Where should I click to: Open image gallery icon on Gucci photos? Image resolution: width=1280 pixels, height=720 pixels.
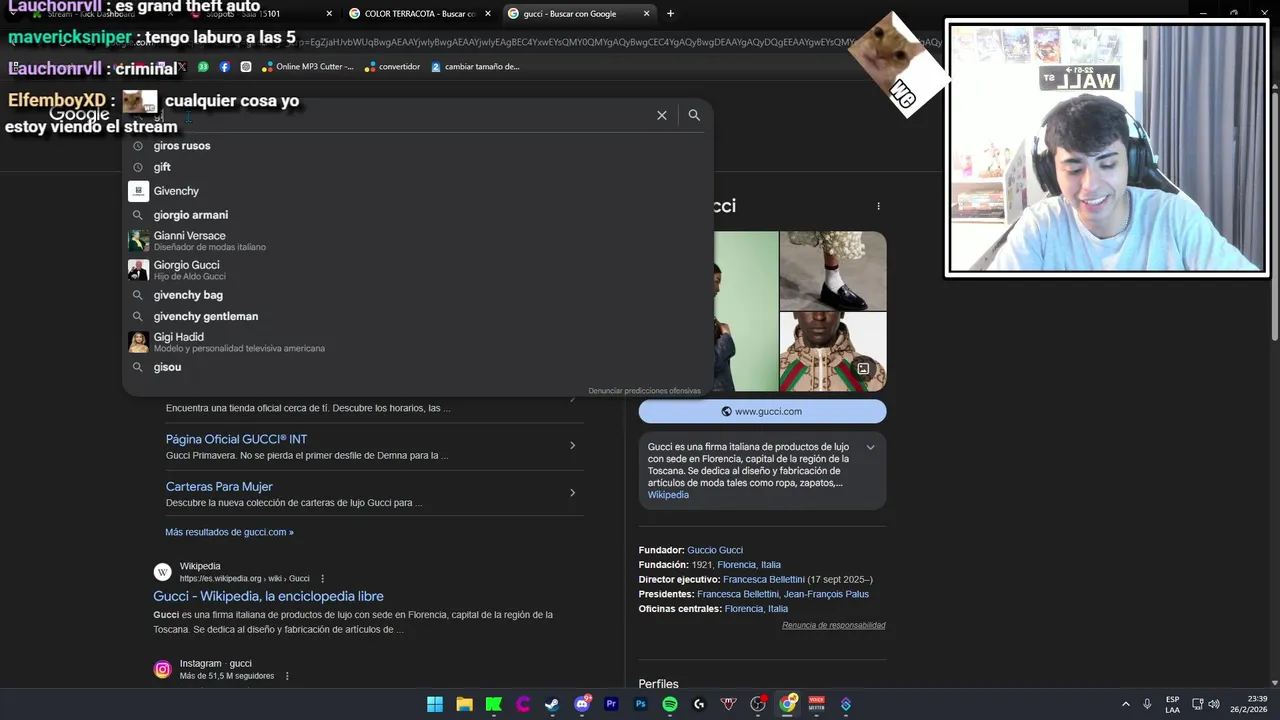tap(863, 368)
